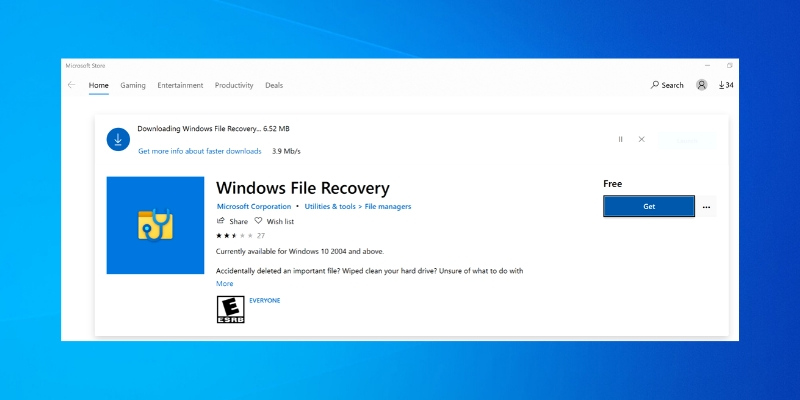Screen dimensions: 800x400
Task: Open Microsoft Corporation publisher link
Action: pos(254,207)
